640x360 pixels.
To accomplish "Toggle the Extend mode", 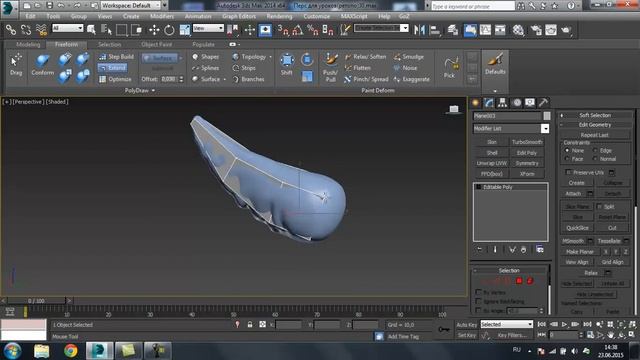I will (113, 68).
